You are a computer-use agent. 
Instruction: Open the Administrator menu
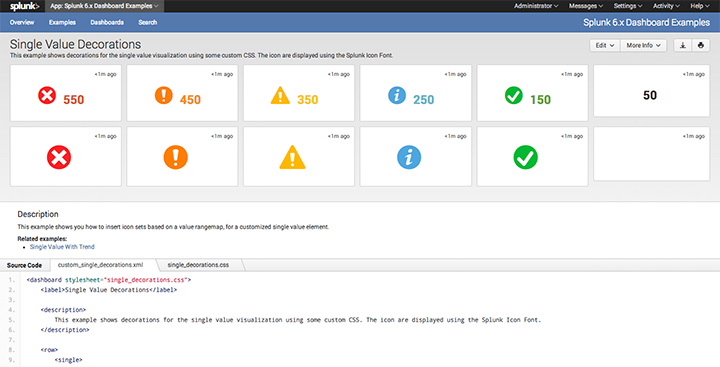click(x=536, y=6)
